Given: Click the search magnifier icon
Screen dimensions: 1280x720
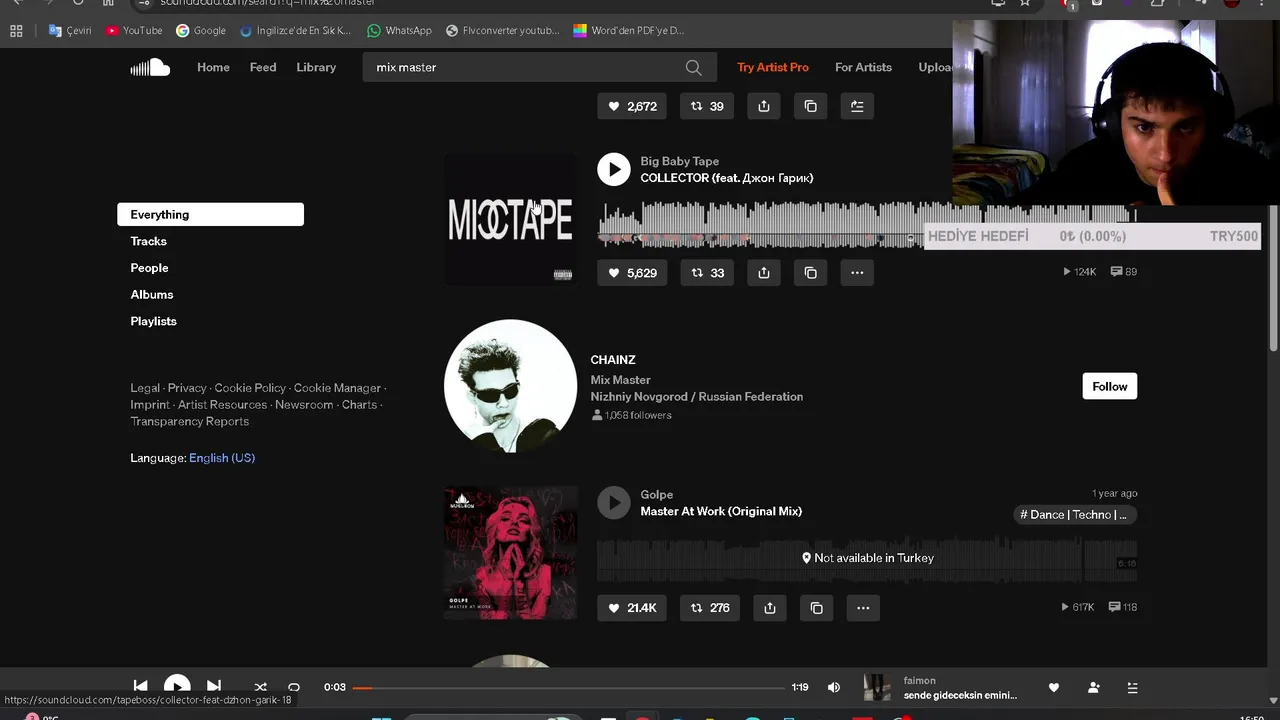Looking at the screenshot, I should pyautogui.click(x=693, y=67).
